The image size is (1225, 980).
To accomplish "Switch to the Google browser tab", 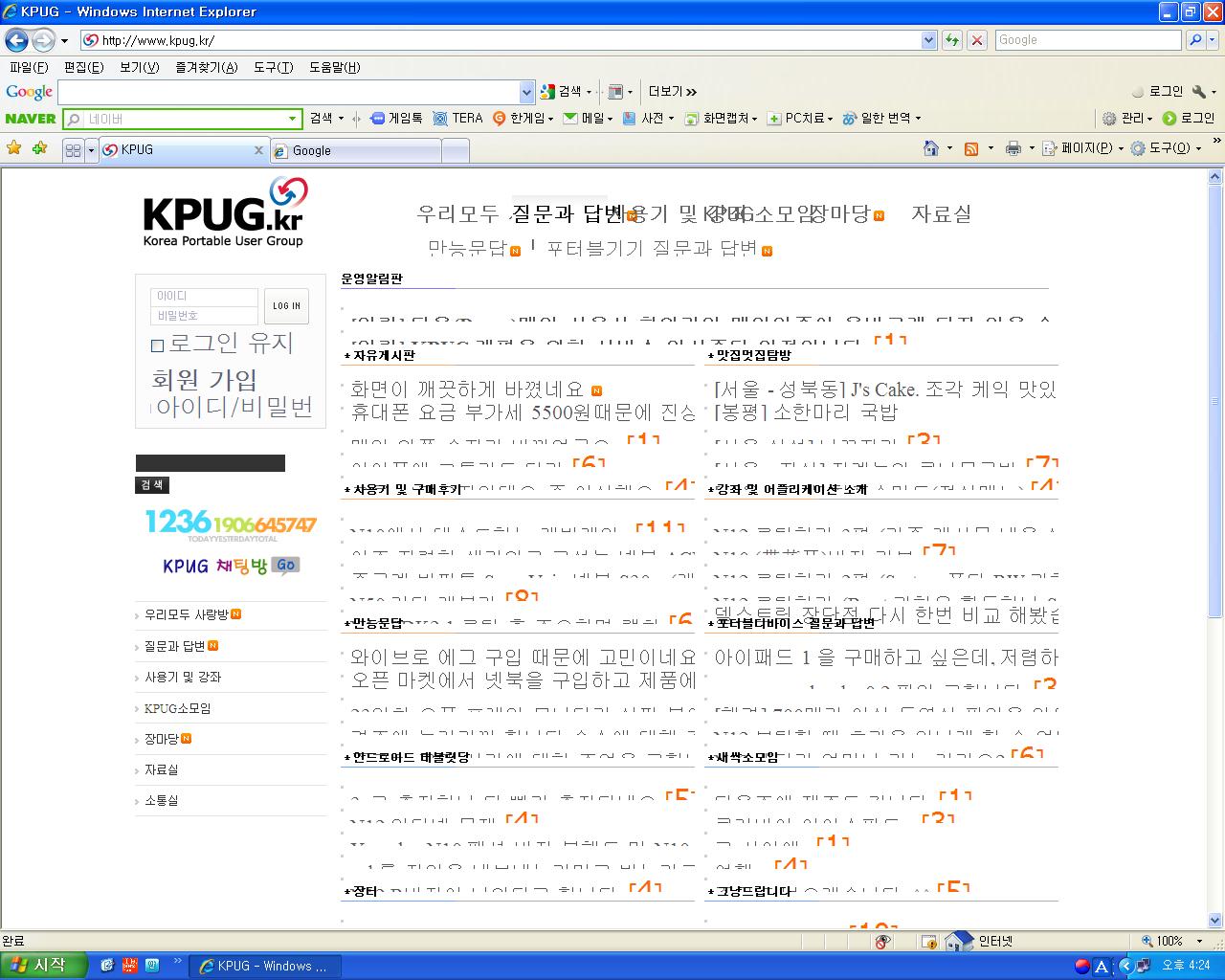I will pyautogui.click(x=355, y=150).
